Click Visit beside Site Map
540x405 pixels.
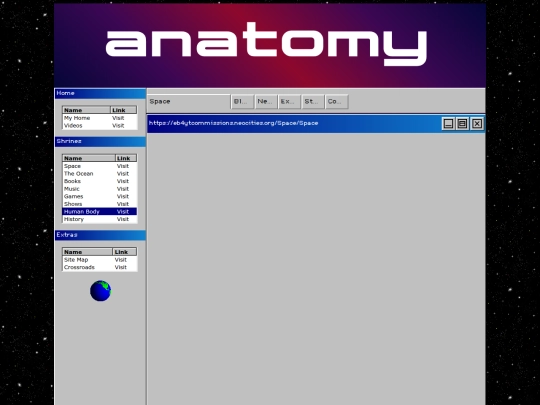pos(121,260)
